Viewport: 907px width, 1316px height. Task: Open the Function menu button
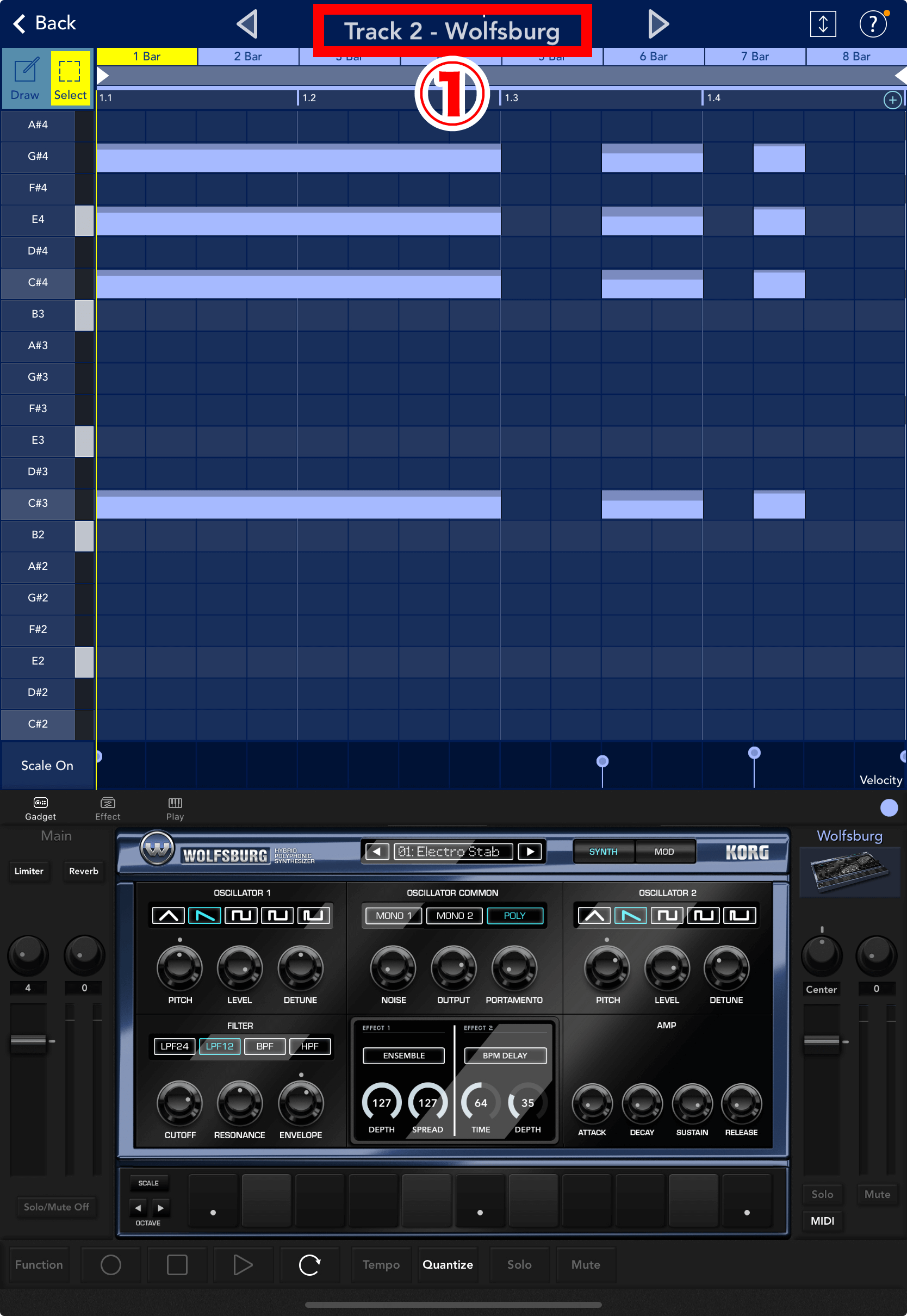click(39, 1264)
